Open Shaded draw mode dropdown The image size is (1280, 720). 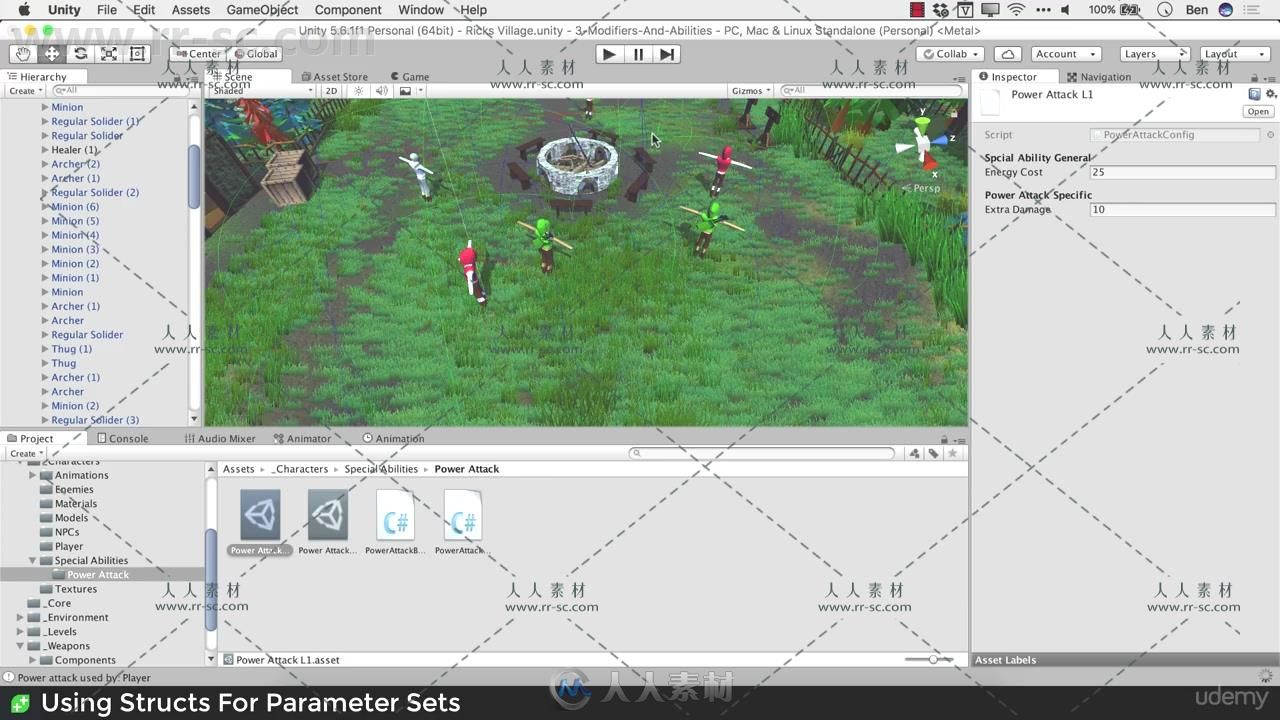coord(262,91)
